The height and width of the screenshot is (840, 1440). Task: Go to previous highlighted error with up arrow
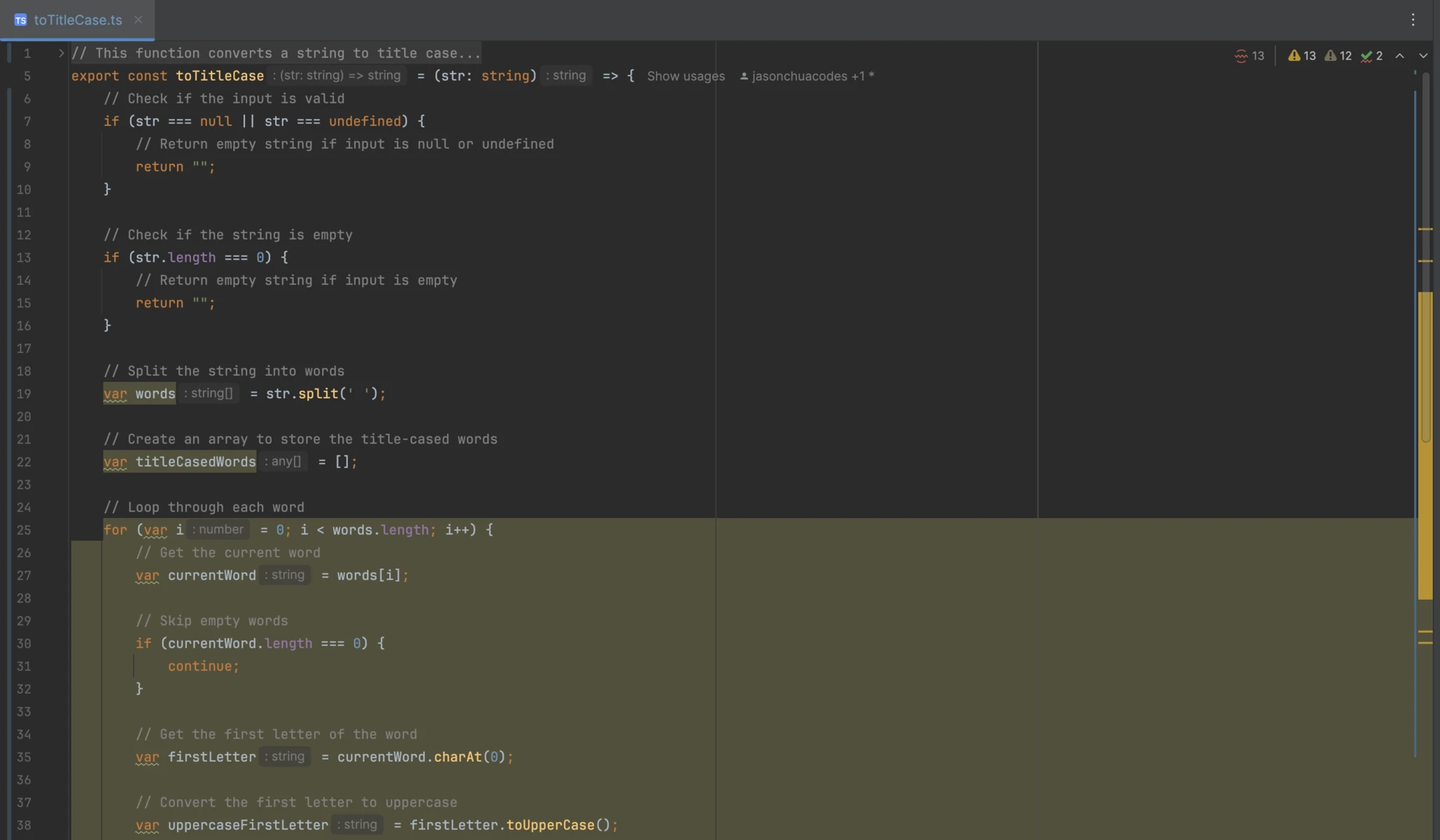[1399, 56]
